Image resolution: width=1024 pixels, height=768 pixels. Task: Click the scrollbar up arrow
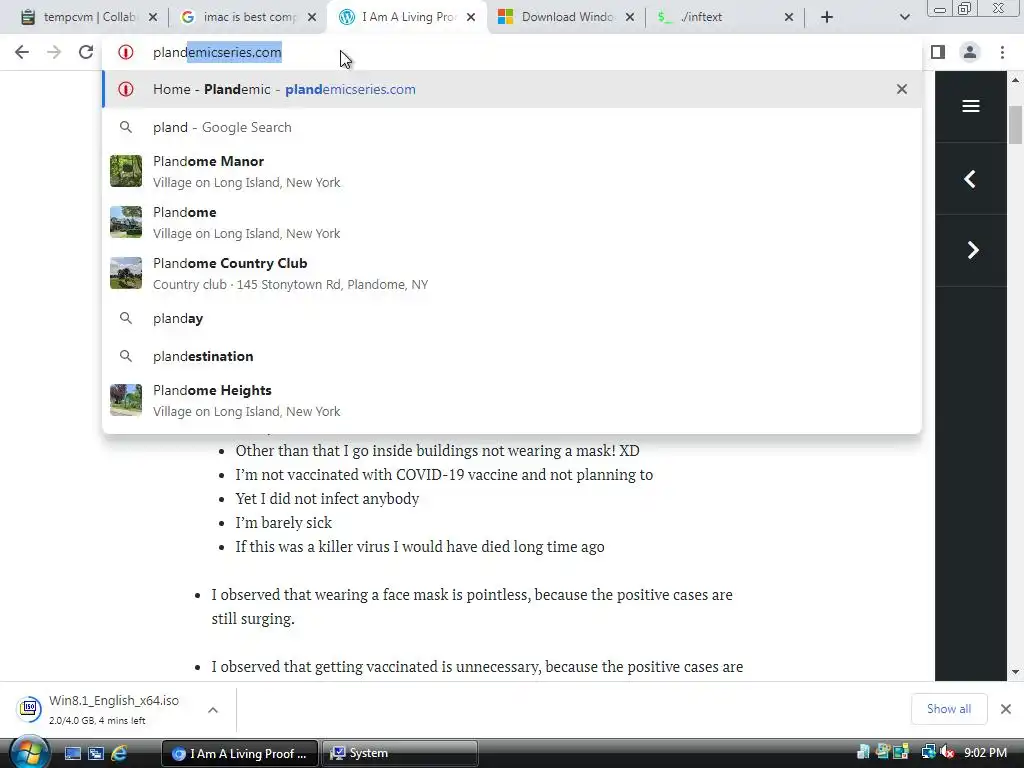point(1015,80)
